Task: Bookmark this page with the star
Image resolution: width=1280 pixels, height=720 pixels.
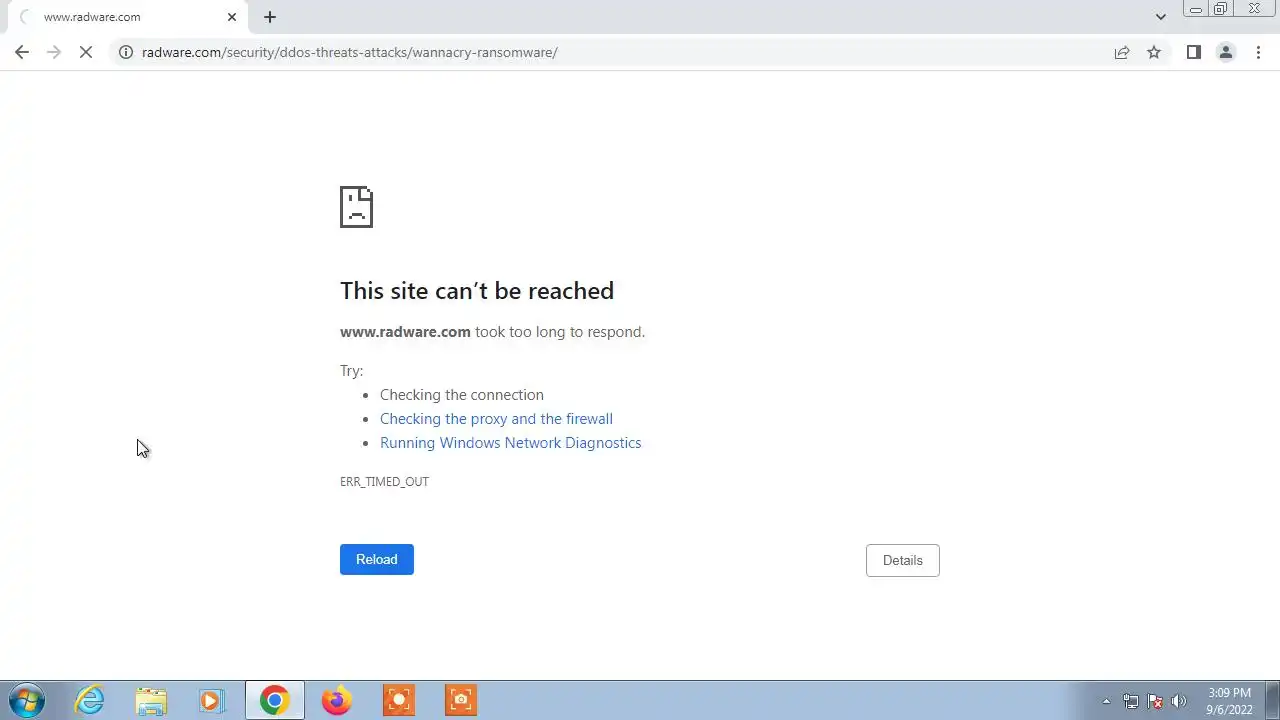Action: [1154, 52]
